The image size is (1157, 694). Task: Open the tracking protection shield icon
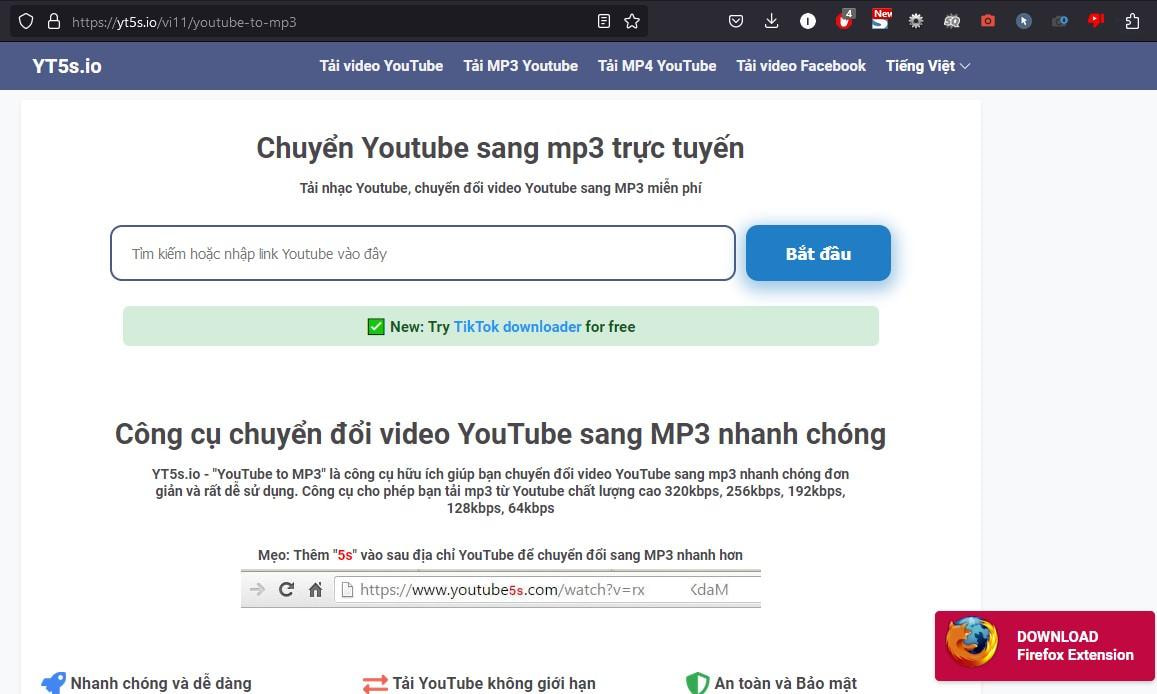[x=26, y=21]
